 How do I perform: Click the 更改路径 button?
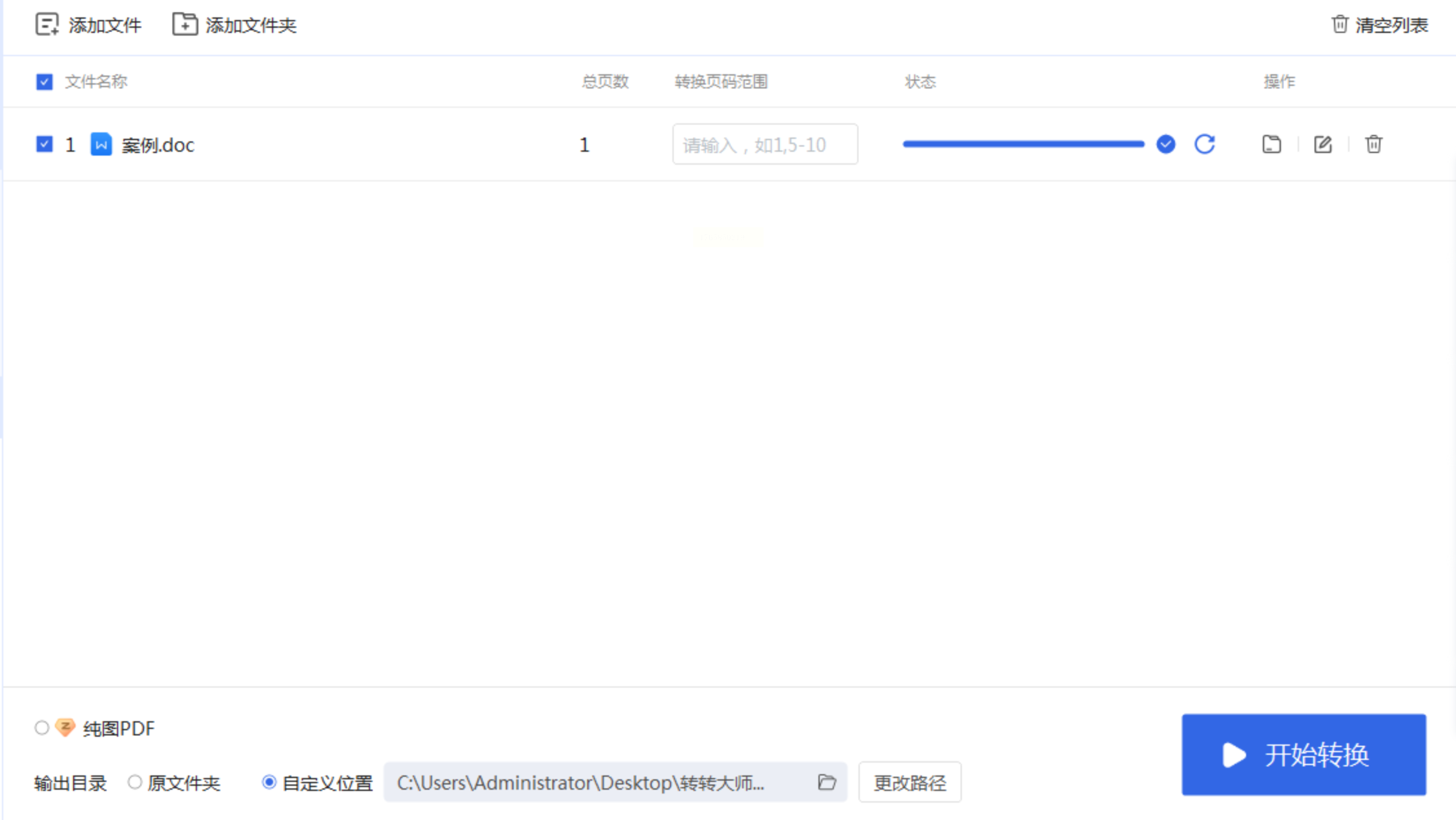910,783
